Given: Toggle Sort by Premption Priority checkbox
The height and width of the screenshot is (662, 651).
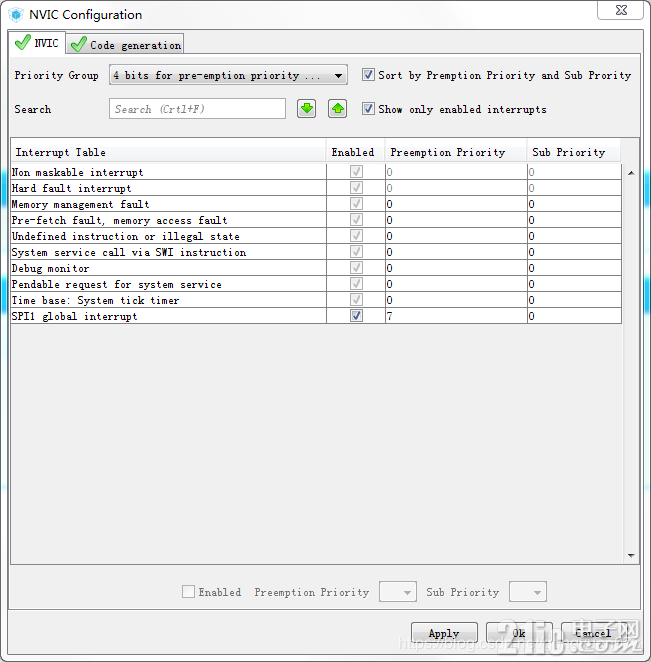Looking at the screenshot, I should tap(368, 75).
